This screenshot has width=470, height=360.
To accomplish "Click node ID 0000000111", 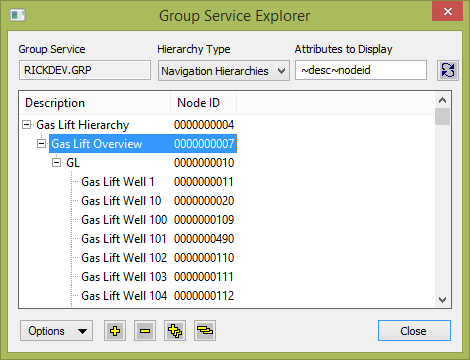I will point(204,277).
